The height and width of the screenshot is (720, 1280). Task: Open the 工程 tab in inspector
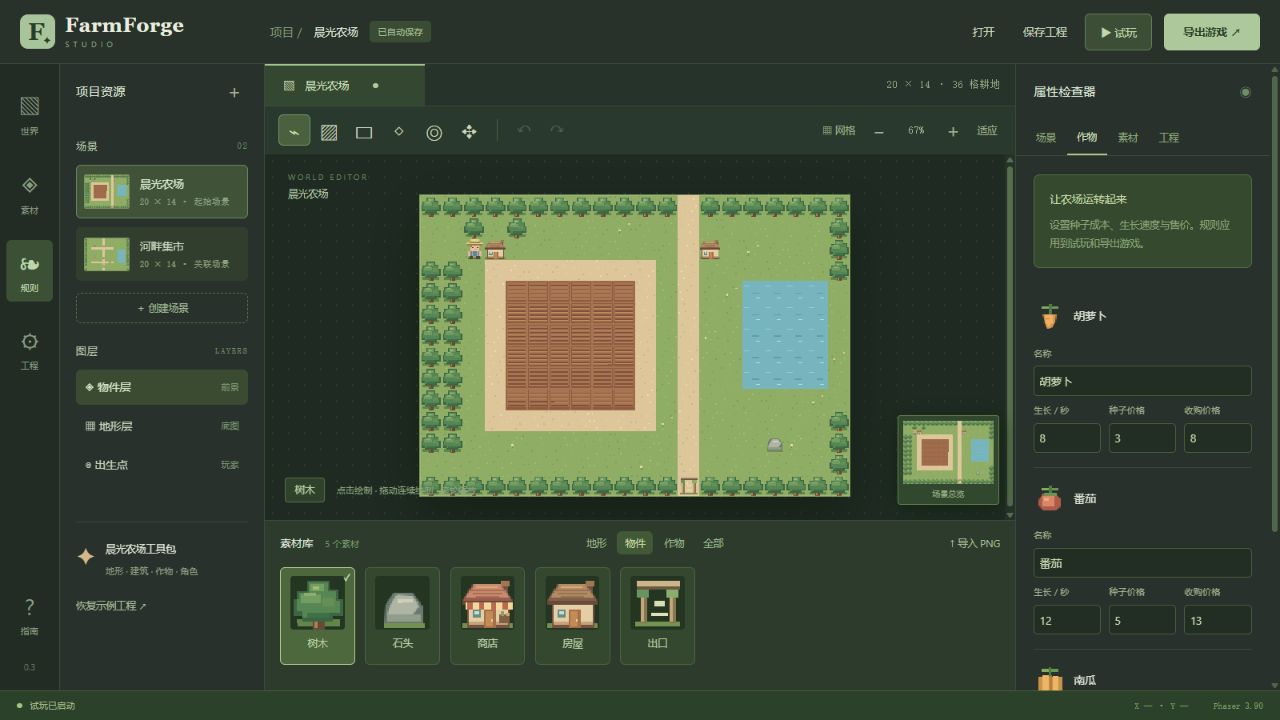click(x=1169, y=138)
